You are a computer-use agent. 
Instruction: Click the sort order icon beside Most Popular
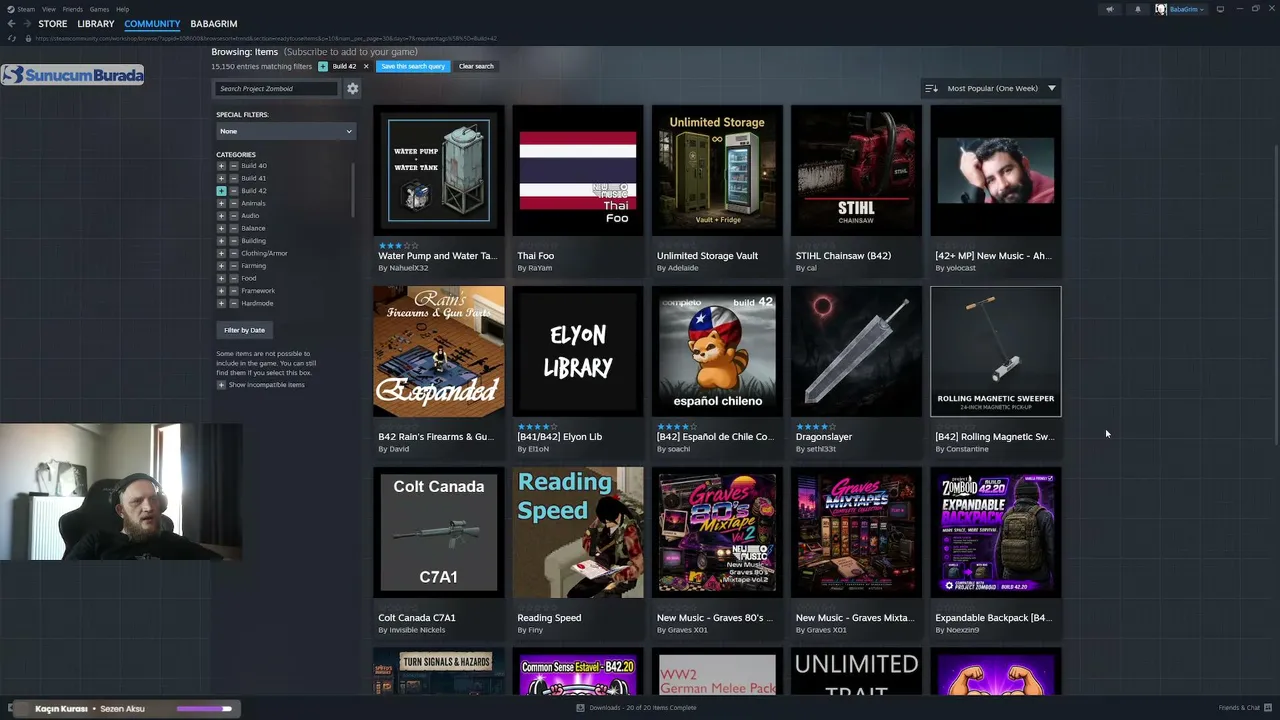pyautogui.click(x=931, y=88)
